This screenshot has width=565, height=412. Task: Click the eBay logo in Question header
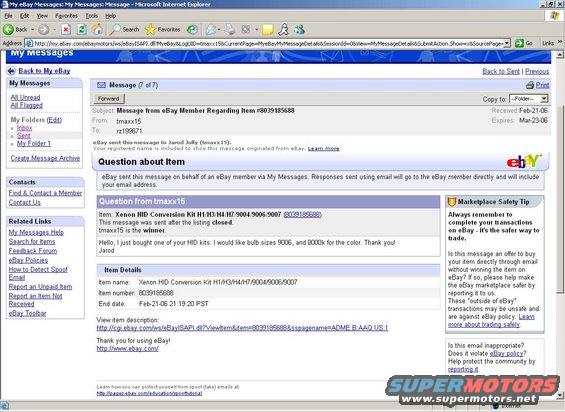(524, 161)
